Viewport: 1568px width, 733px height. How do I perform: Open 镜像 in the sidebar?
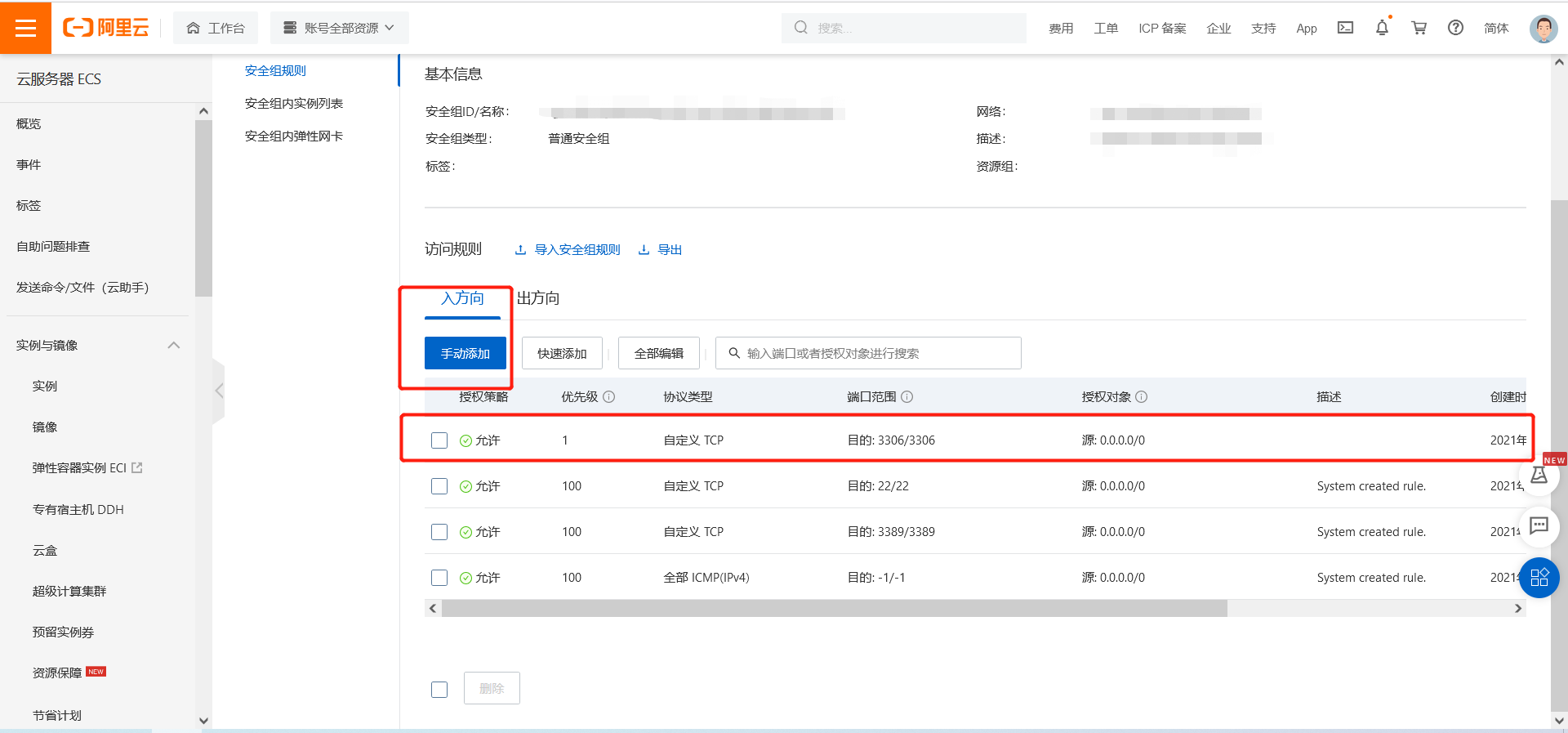point(45,427)
